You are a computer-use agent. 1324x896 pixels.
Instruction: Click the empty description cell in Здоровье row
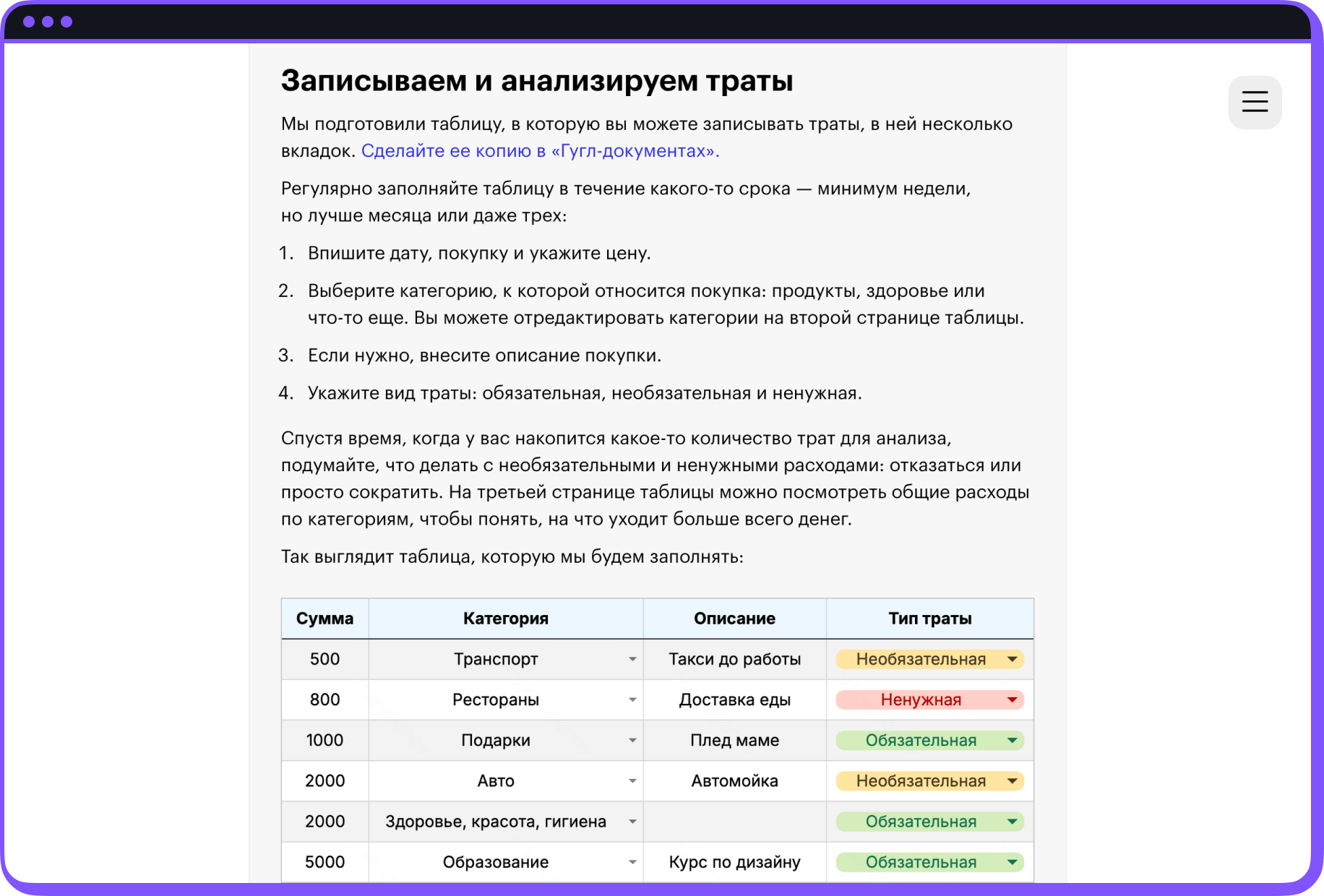735,821
